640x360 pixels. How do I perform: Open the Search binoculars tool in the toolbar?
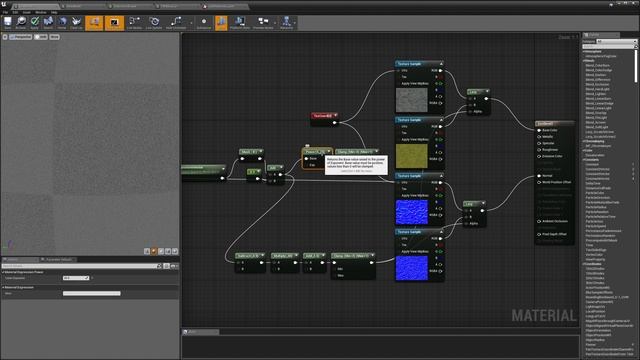pyautogui.click(x=48, y=22)
